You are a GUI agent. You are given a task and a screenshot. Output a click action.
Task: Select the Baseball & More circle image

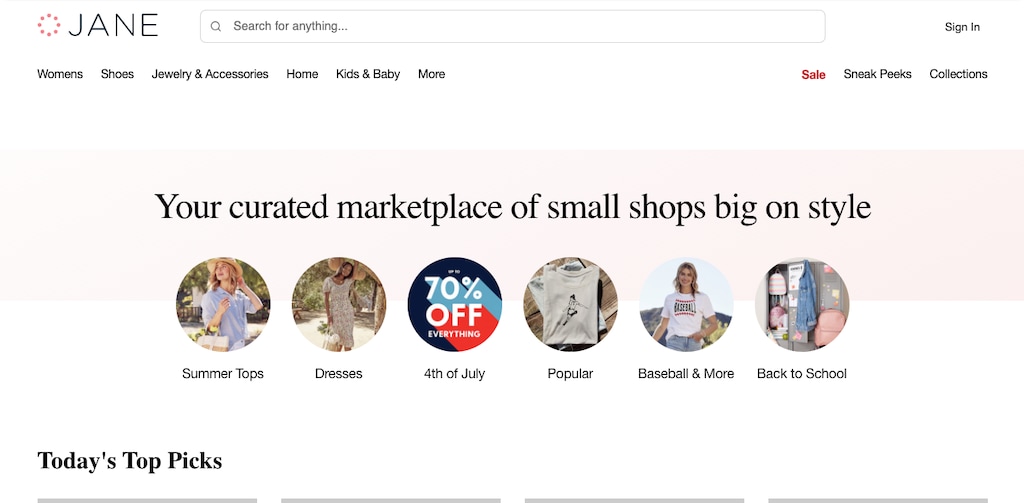(x=686, y=304)
